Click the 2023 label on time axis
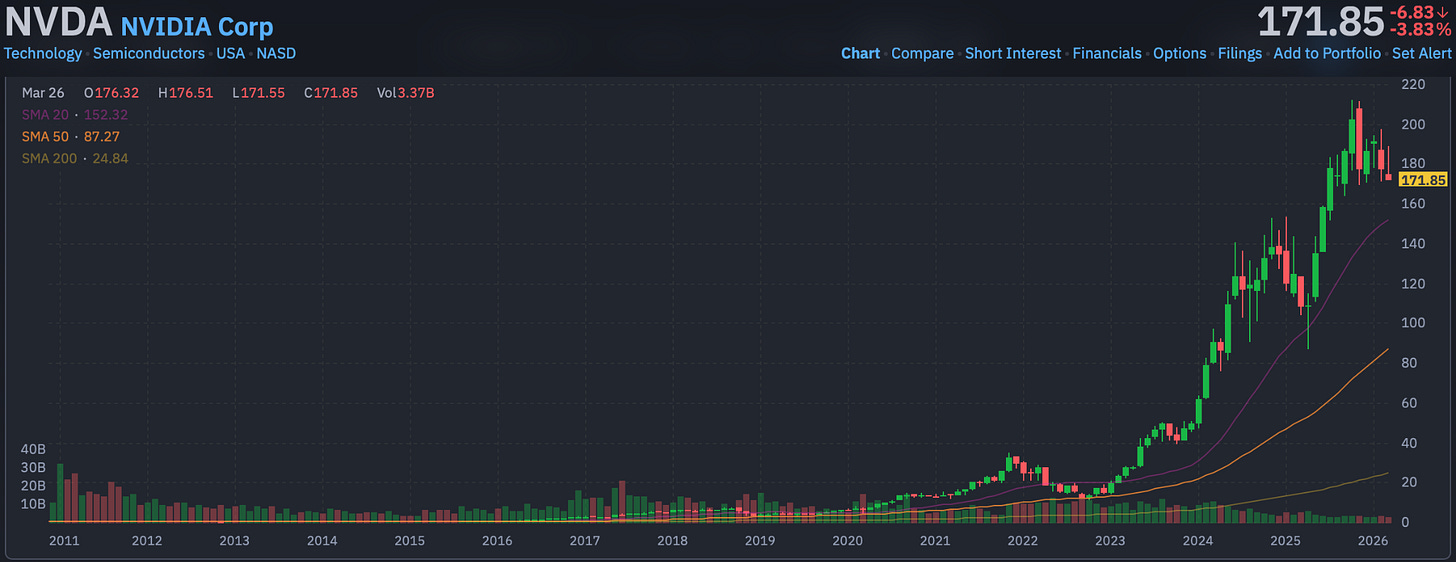Screen dimensions: 1456x562 coord(1110,541)
